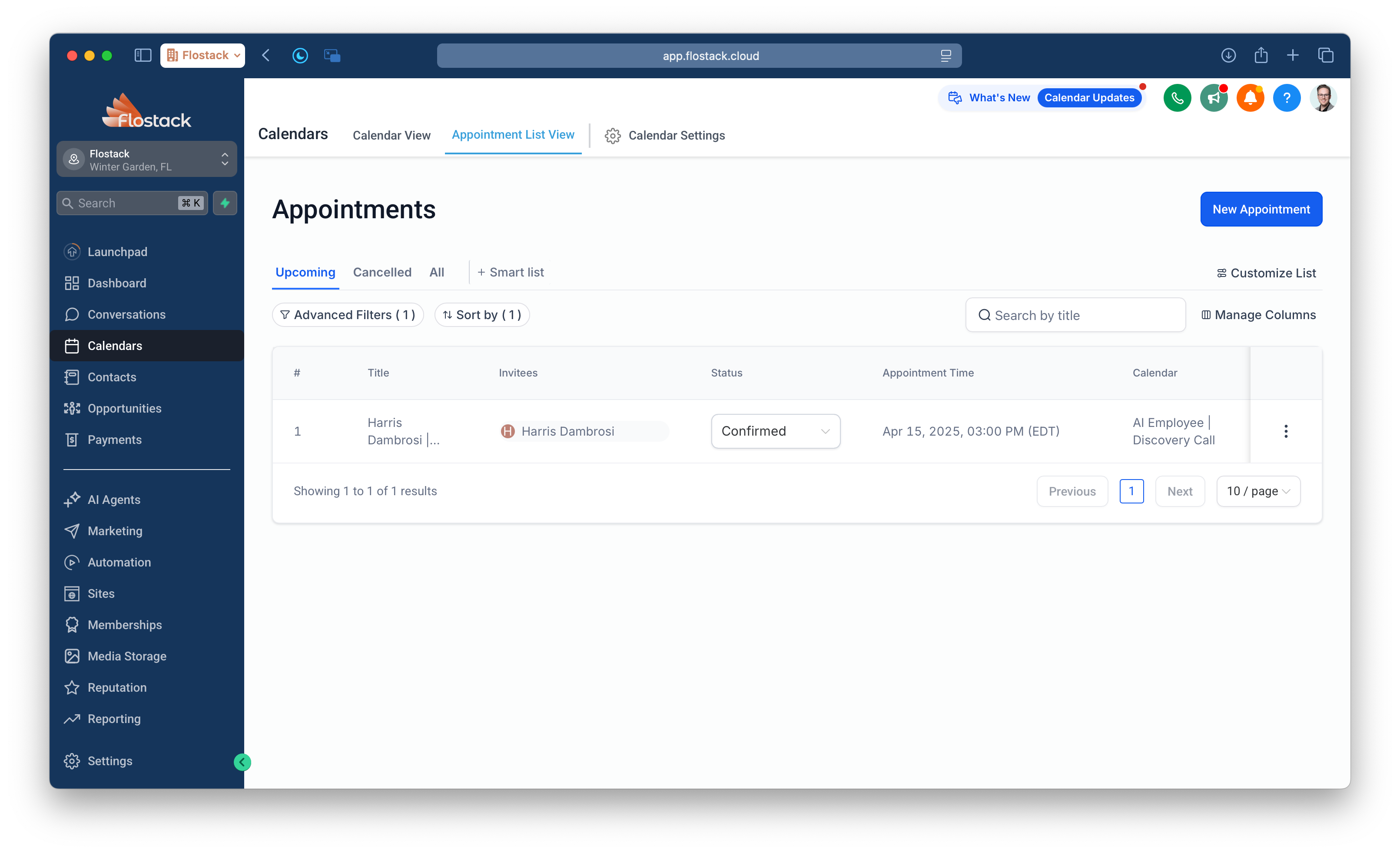
Task: Open Advanced Filters ( 1 )
Action: (348, 314)
